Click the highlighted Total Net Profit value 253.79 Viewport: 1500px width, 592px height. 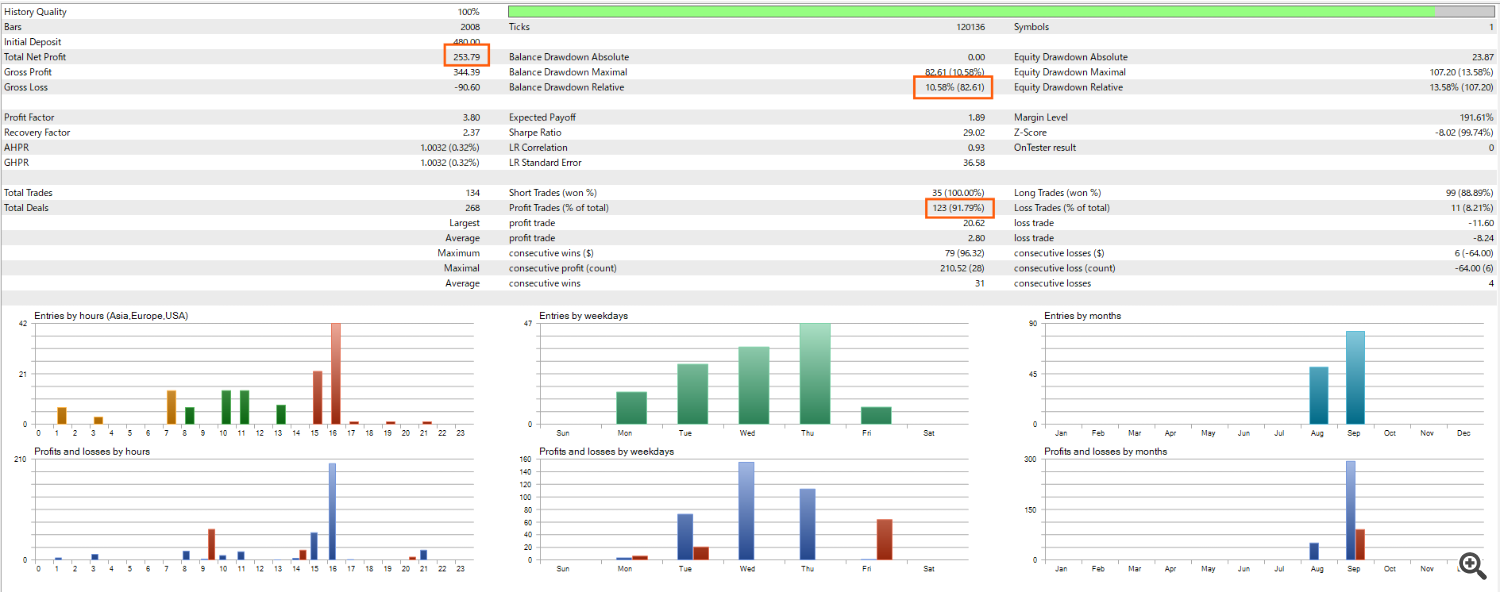tap(466, 57)
